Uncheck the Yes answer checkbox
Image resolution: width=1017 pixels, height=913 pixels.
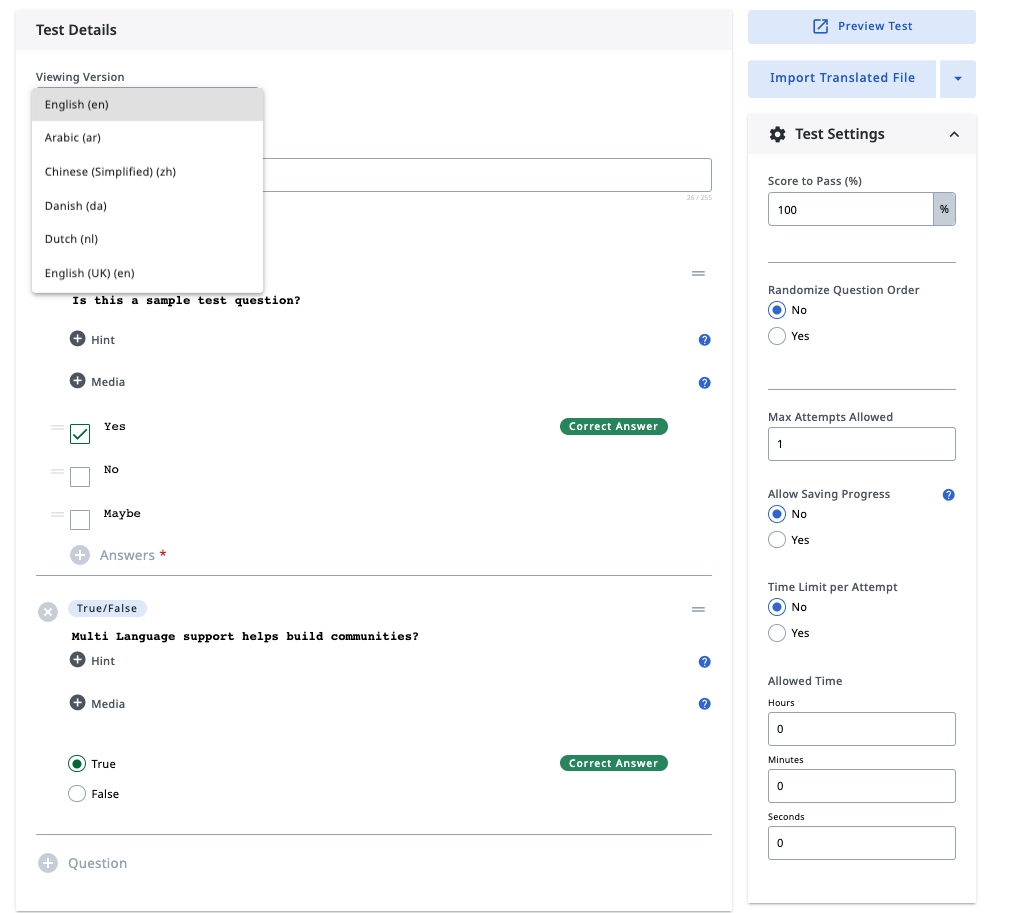[x=80, y=434]
